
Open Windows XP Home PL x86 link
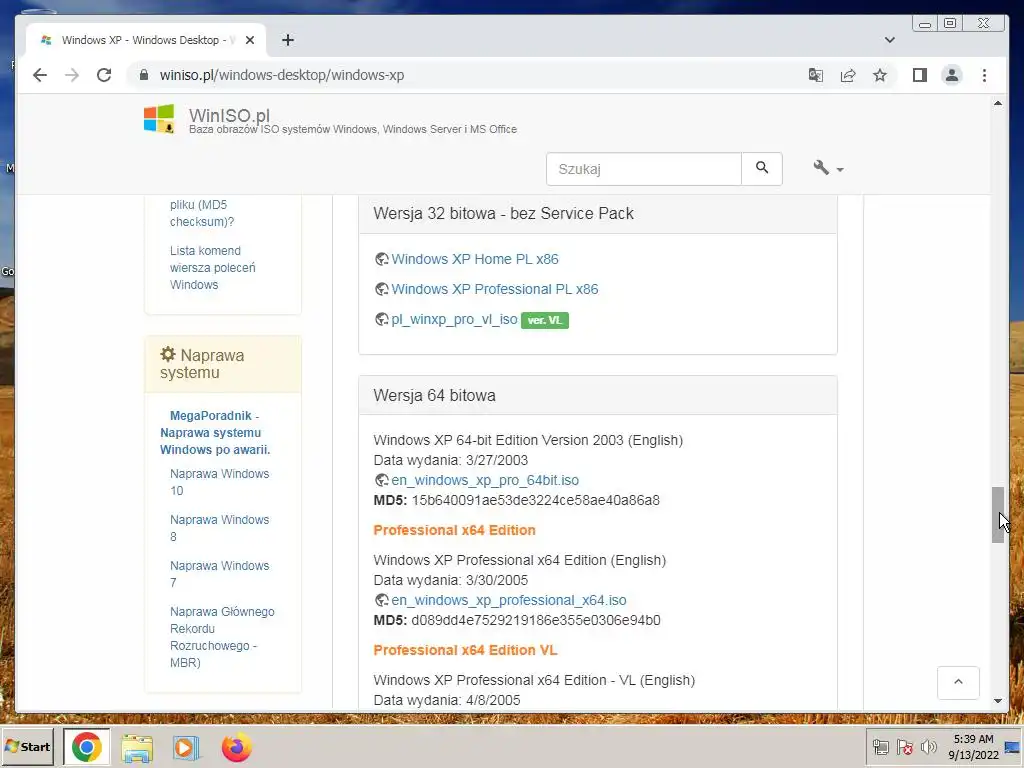pyautogui.click(x=475, y=259)
